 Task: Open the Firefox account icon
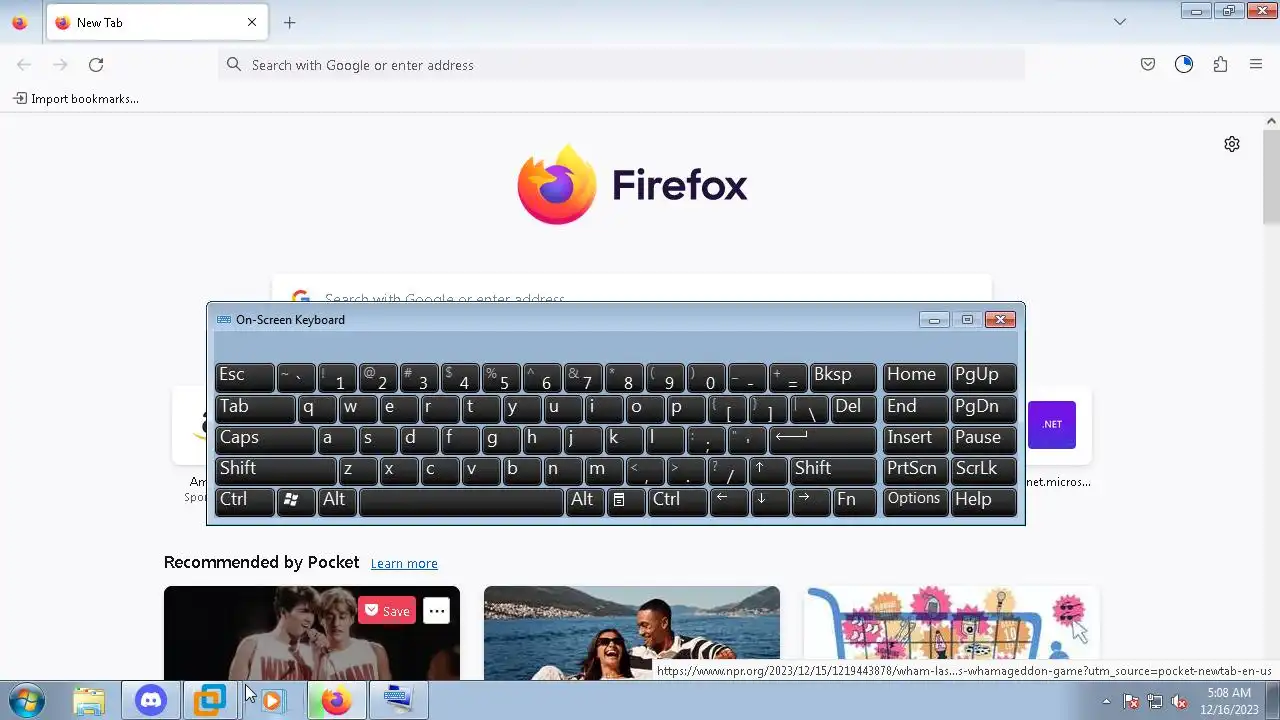click(1184, 65)
